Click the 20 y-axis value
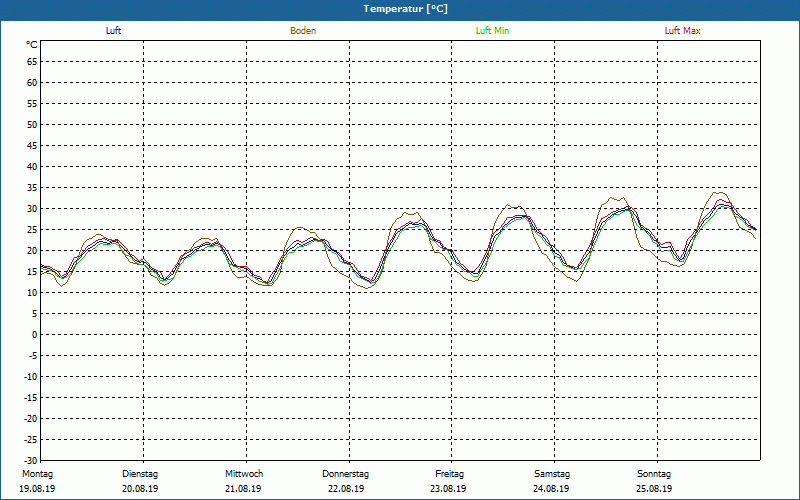 coord(32,251)
